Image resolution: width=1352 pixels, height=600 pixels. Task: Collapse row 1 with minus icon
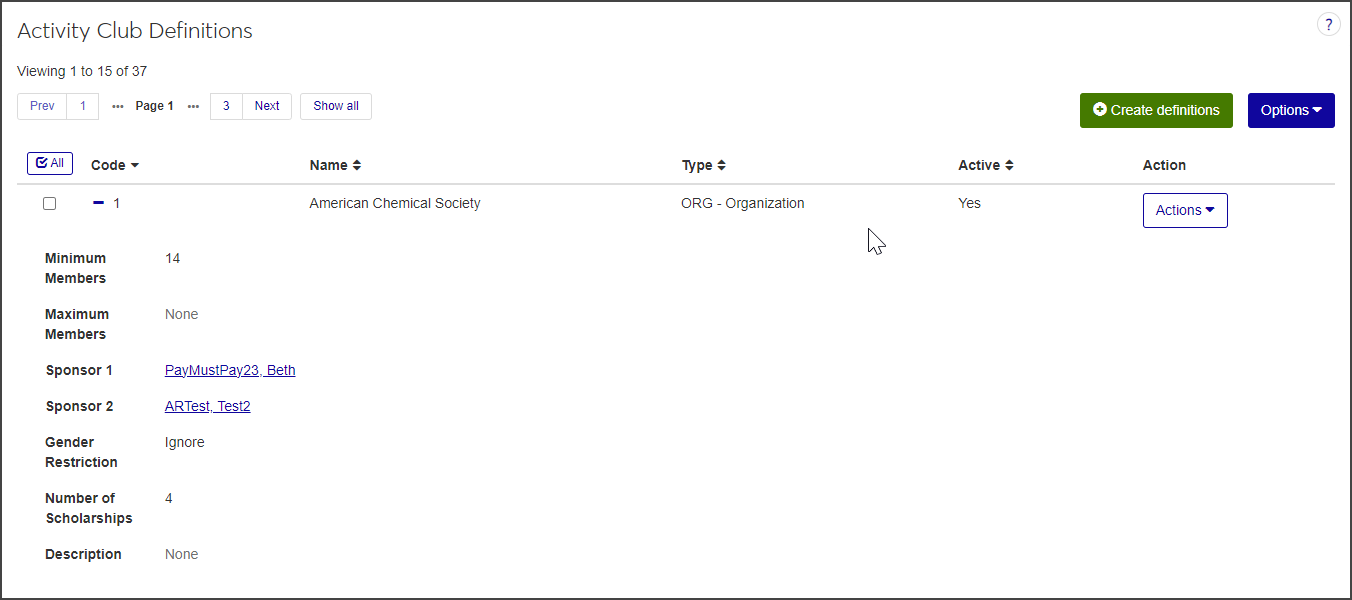[98, 203]
